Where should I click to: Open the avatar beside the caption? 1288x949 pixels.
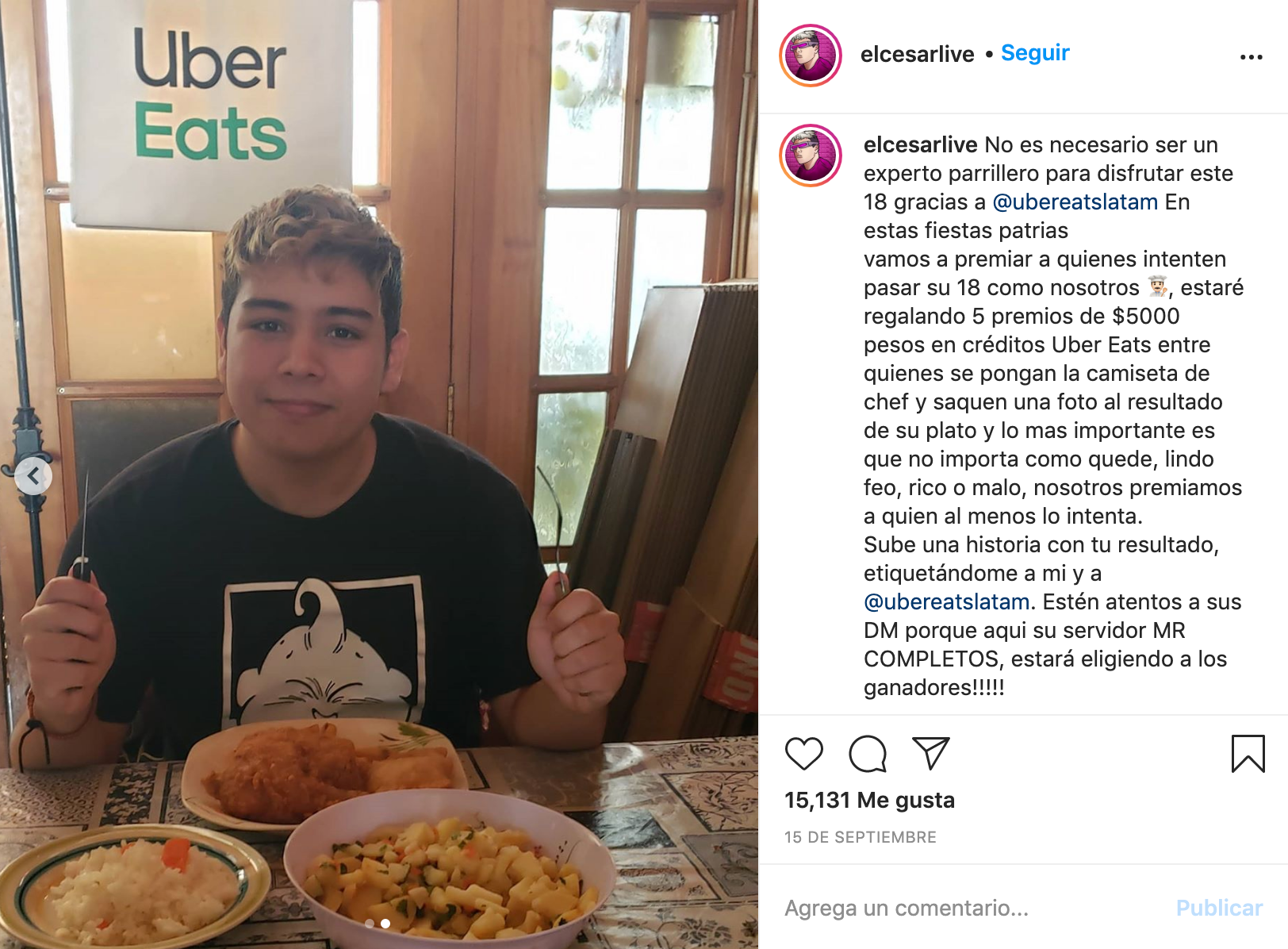(x=811, y=156)
